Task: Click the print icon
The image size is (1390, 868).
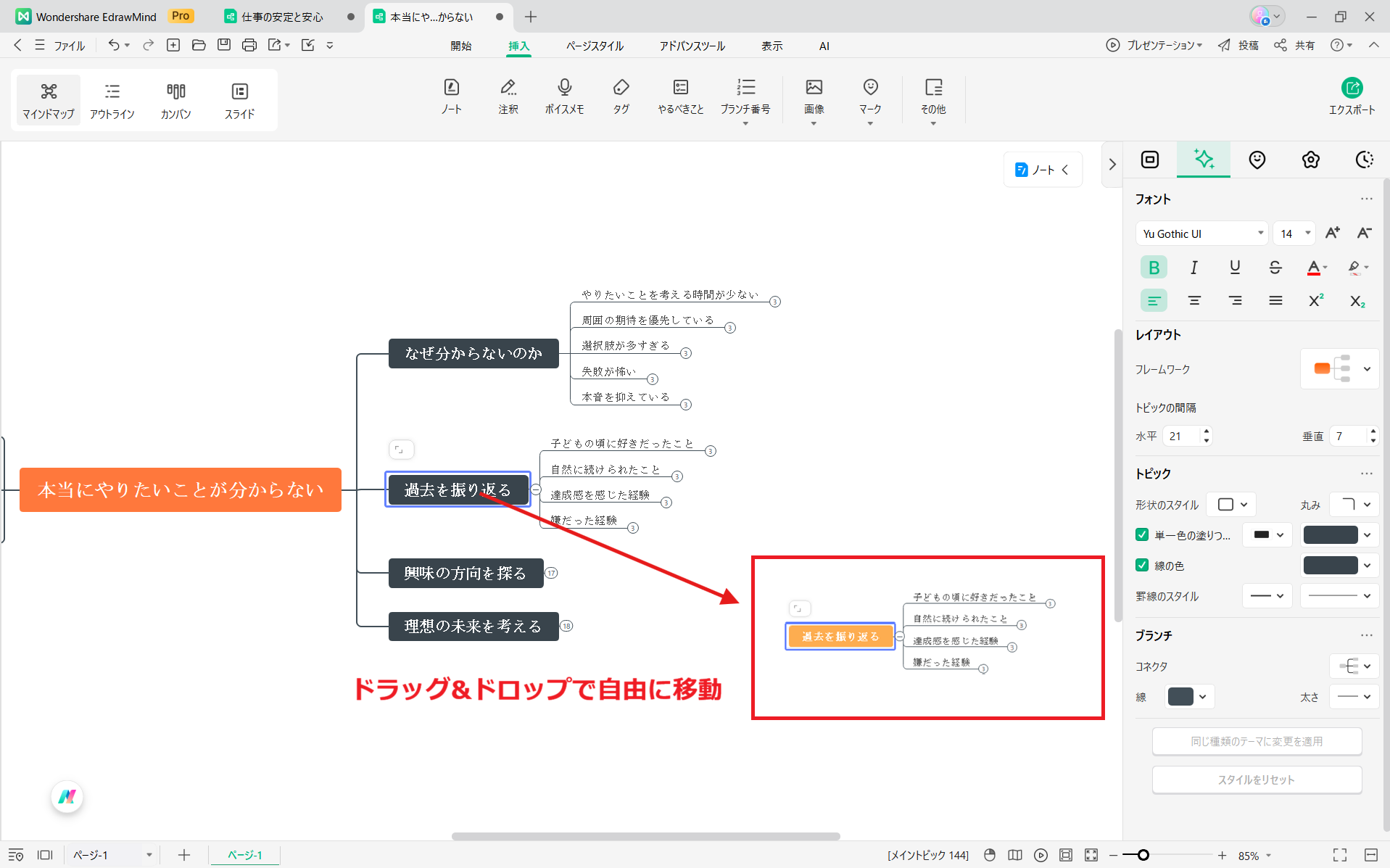Action: click(x=249, y=45)
